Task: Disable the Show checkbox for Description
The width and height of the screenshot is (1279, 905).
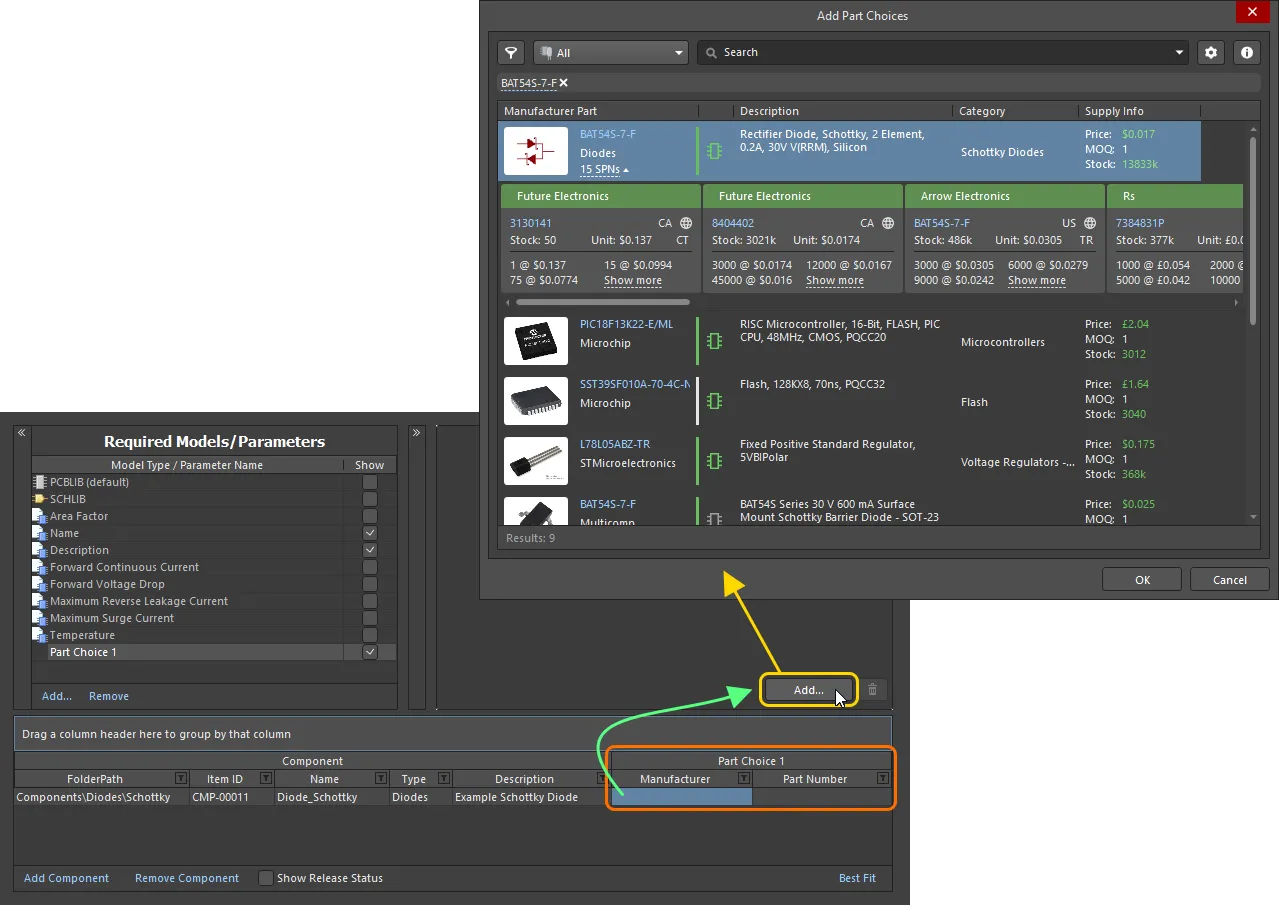Action: click(x=370, y=550)
